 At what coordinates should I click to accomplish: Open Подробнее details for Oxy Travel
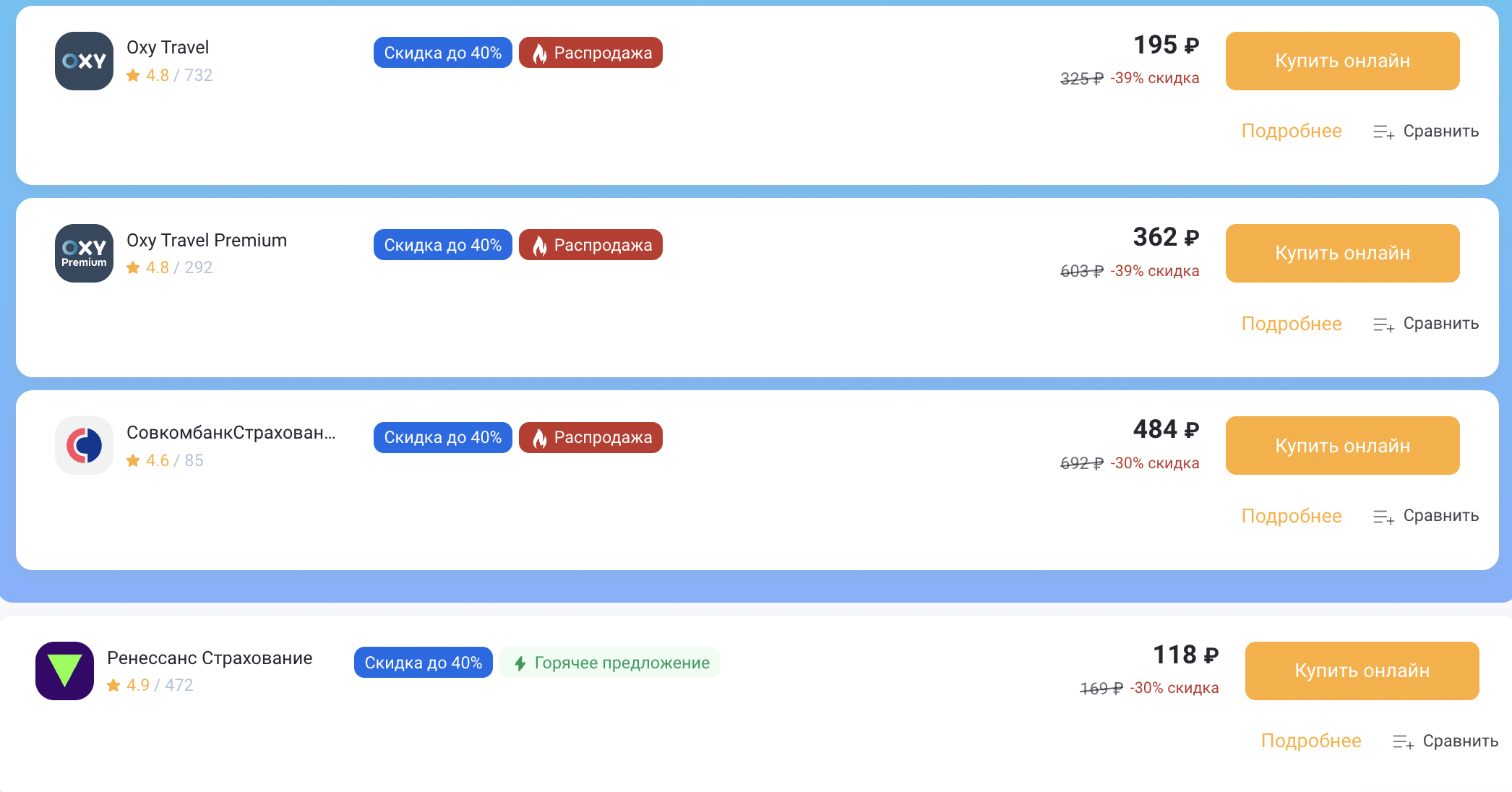1291,131
